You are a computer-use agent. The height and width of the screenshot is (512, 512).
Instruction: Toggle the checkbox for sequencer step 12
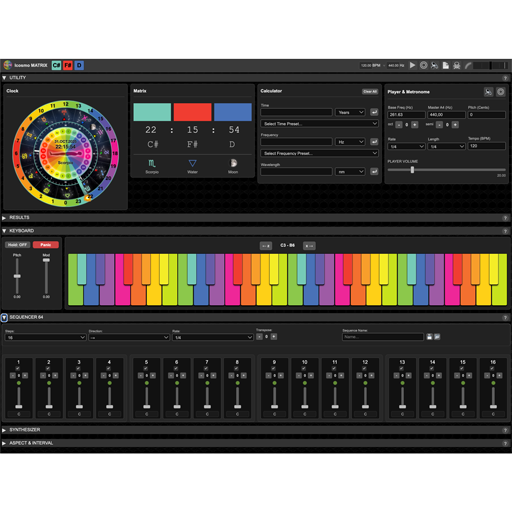tap(364, 368)
